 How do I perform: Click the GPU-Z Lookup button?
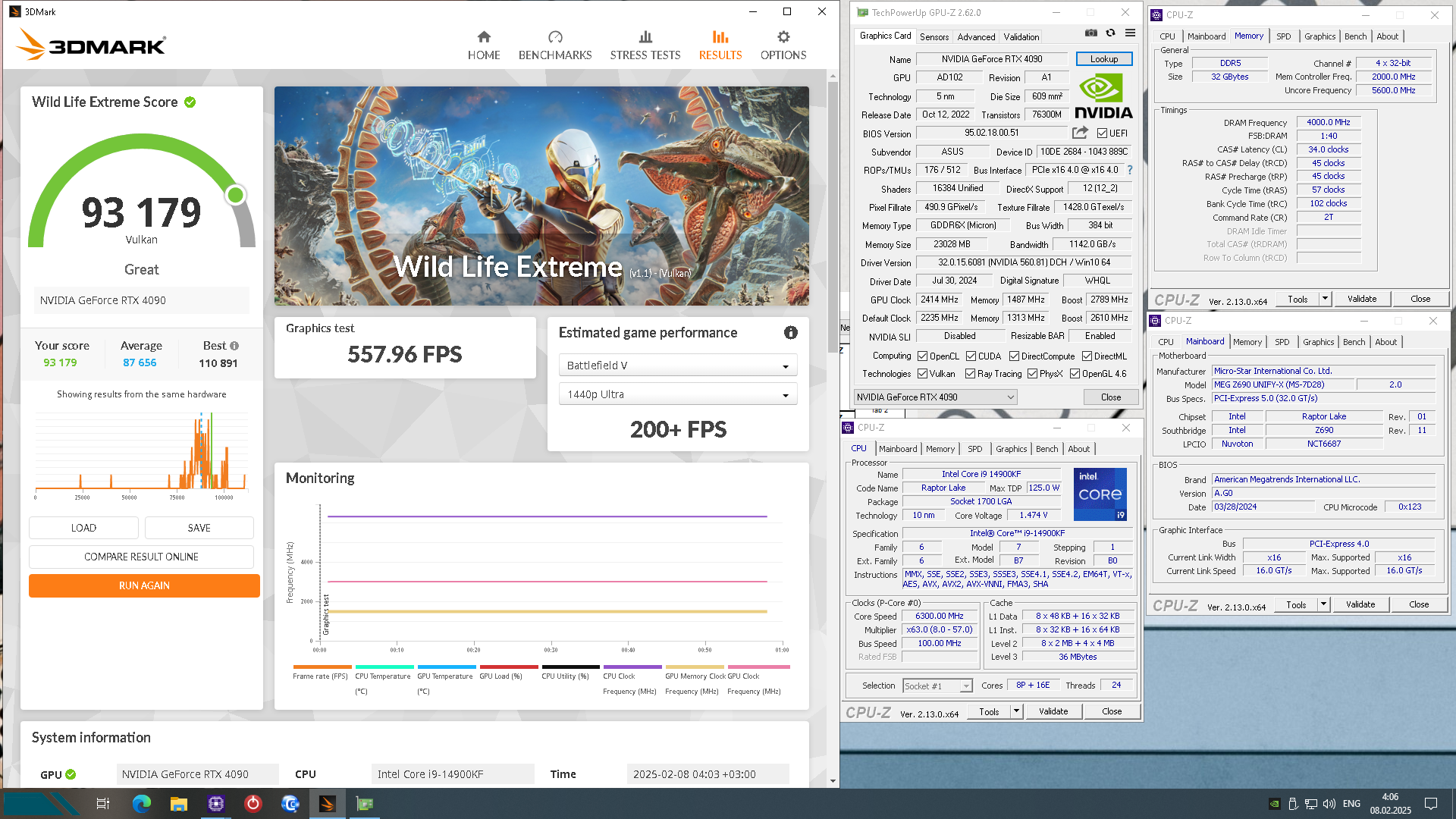(x=1103, y=59)
